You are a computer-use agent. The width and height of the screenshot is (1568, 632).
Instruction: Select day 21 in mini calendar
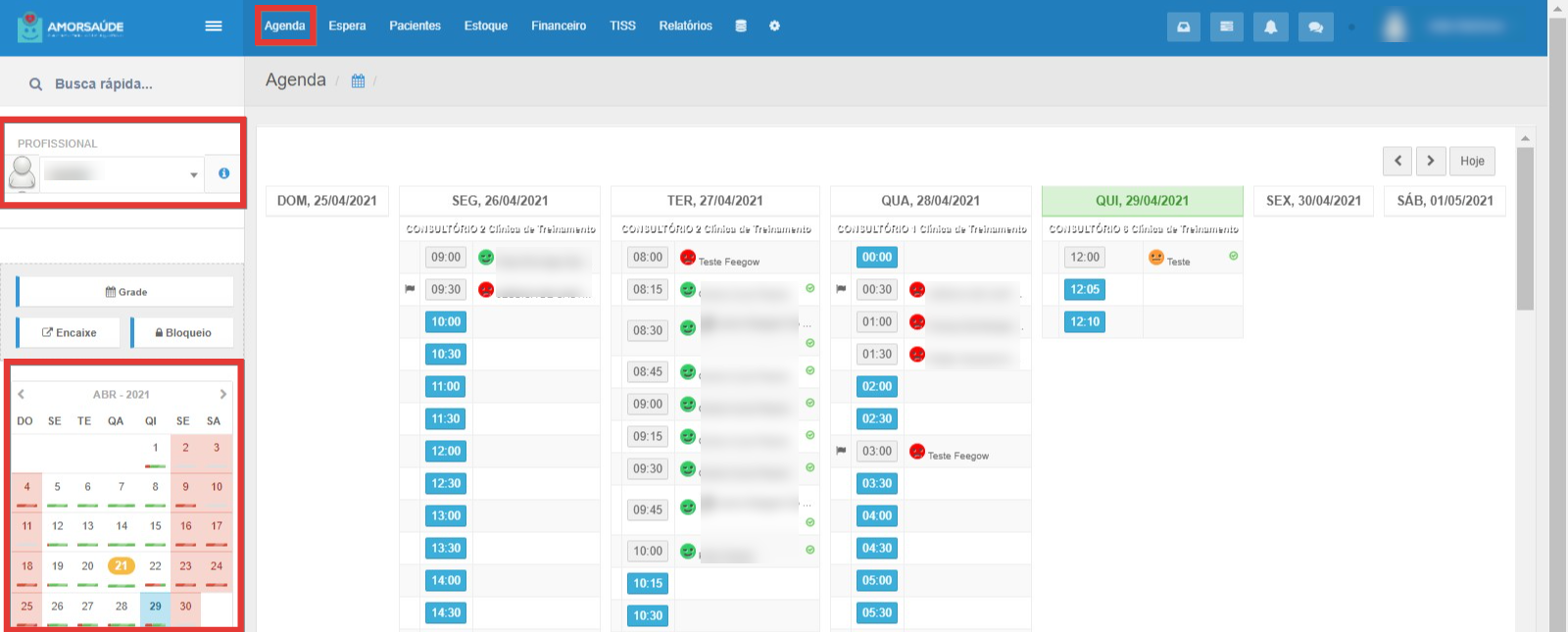tap(121, 565)
